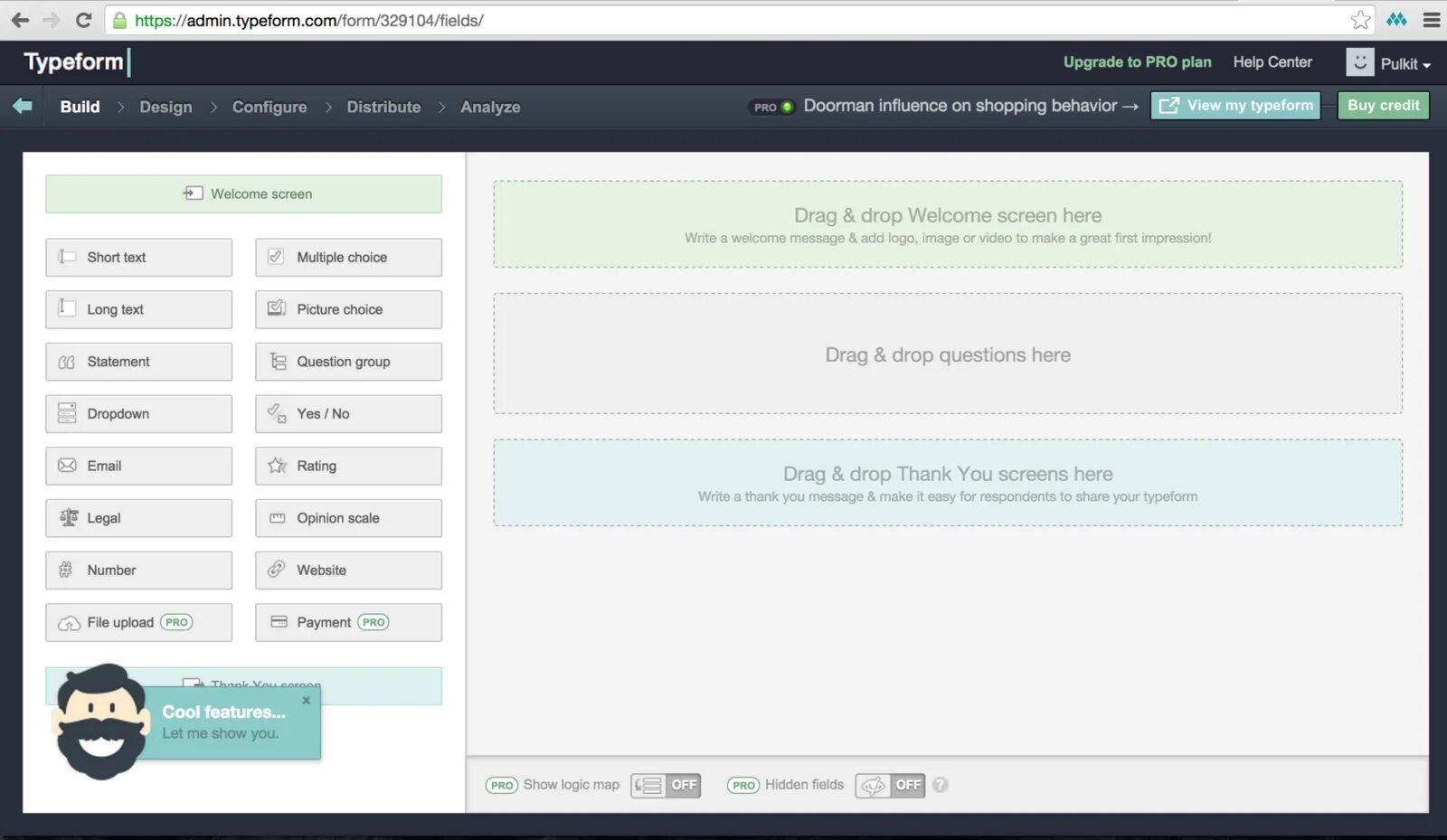Viewport: 1447px width, 840px height.
Task: Click the questions drop zone
Action: coord(948,354)
